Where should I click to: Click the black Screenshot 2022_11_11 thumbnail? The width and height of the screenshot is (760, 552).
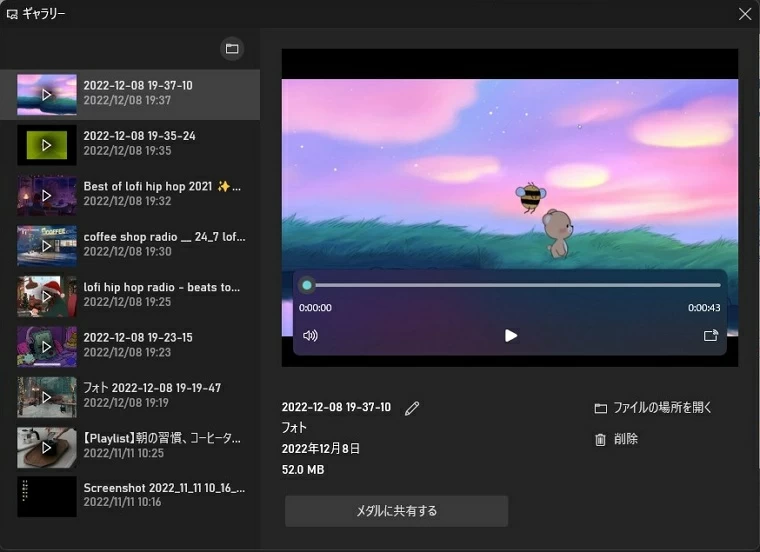tap(47, 496)
